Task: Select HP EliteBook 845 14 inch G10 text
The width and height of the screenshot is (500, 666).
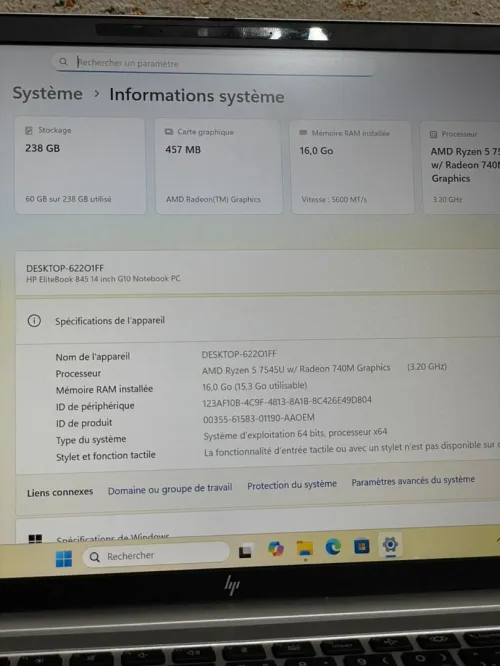Action: (x=103, y=279)
